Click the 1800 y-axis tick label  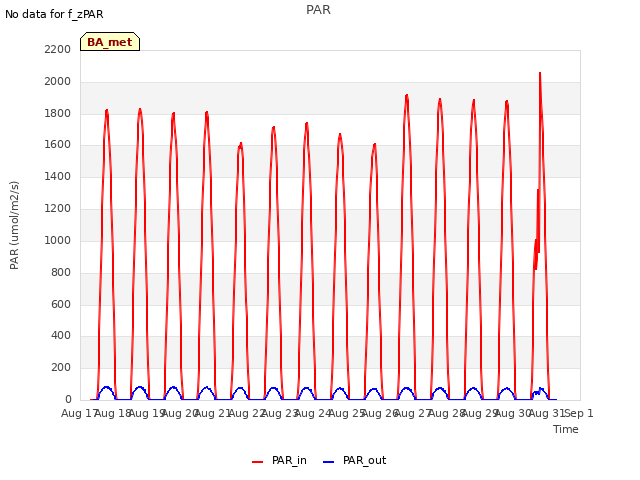pos(58,113)
